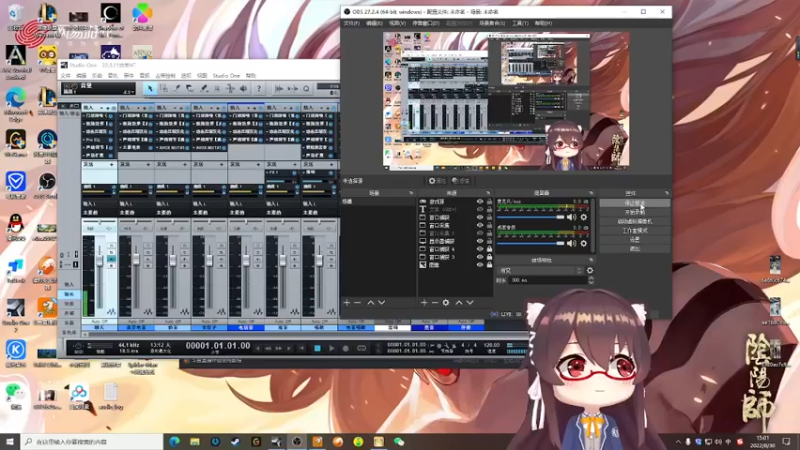Toggle eye visibility for last image source in OBS
800x450 pixels.
pyautogui.click(x=480, y=265)
